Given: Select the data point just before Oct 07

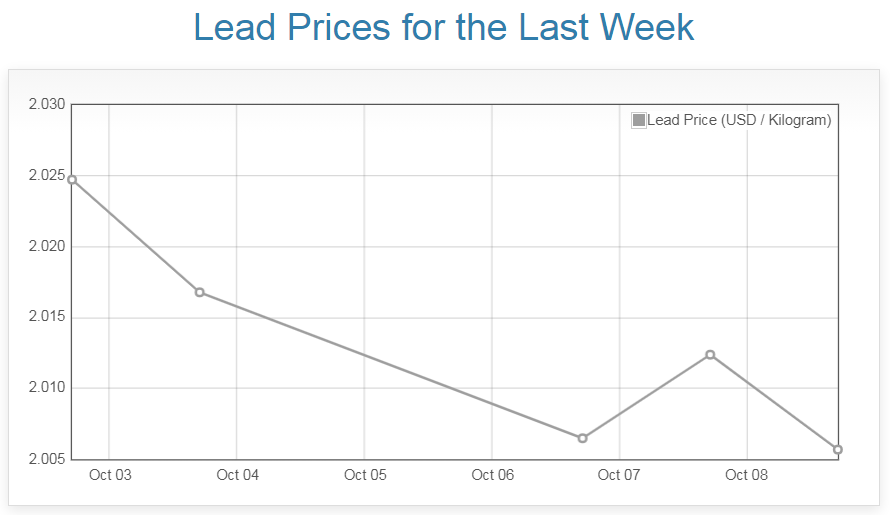Looking at the screenshot, I should pyautogui.click(x=582, y=438).
